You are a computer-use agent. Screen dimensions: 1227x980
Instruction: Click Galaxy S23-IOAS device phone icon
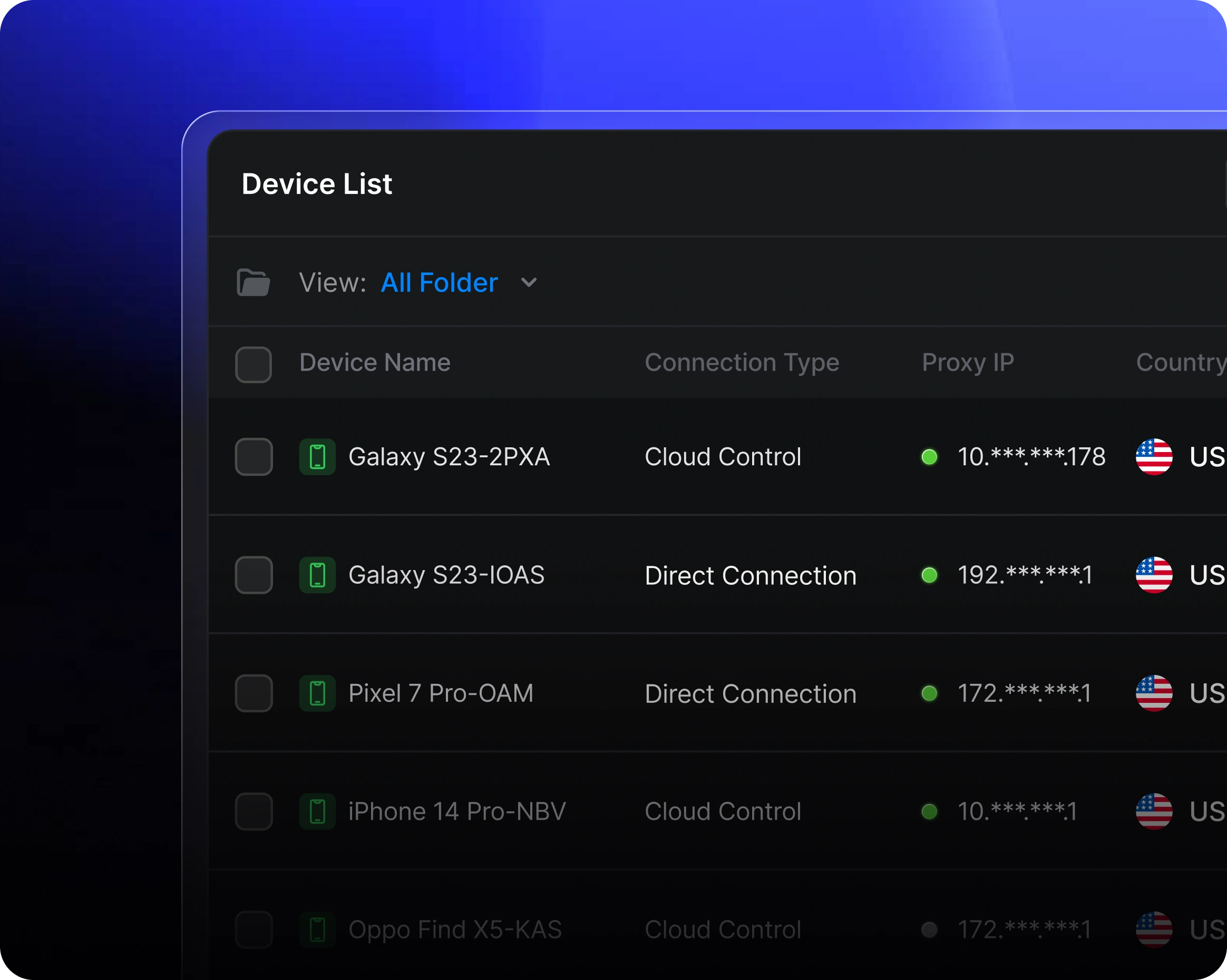pos(317,575)
